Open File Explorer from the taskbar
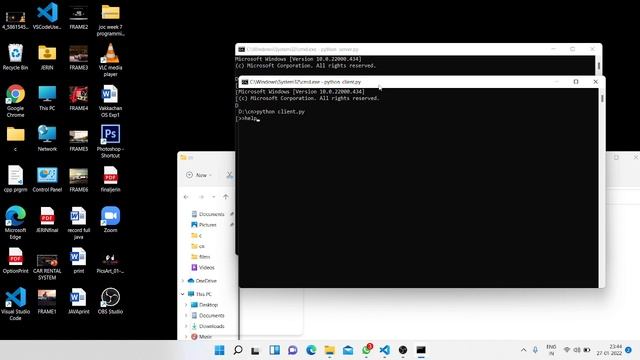 pos(329,350)
